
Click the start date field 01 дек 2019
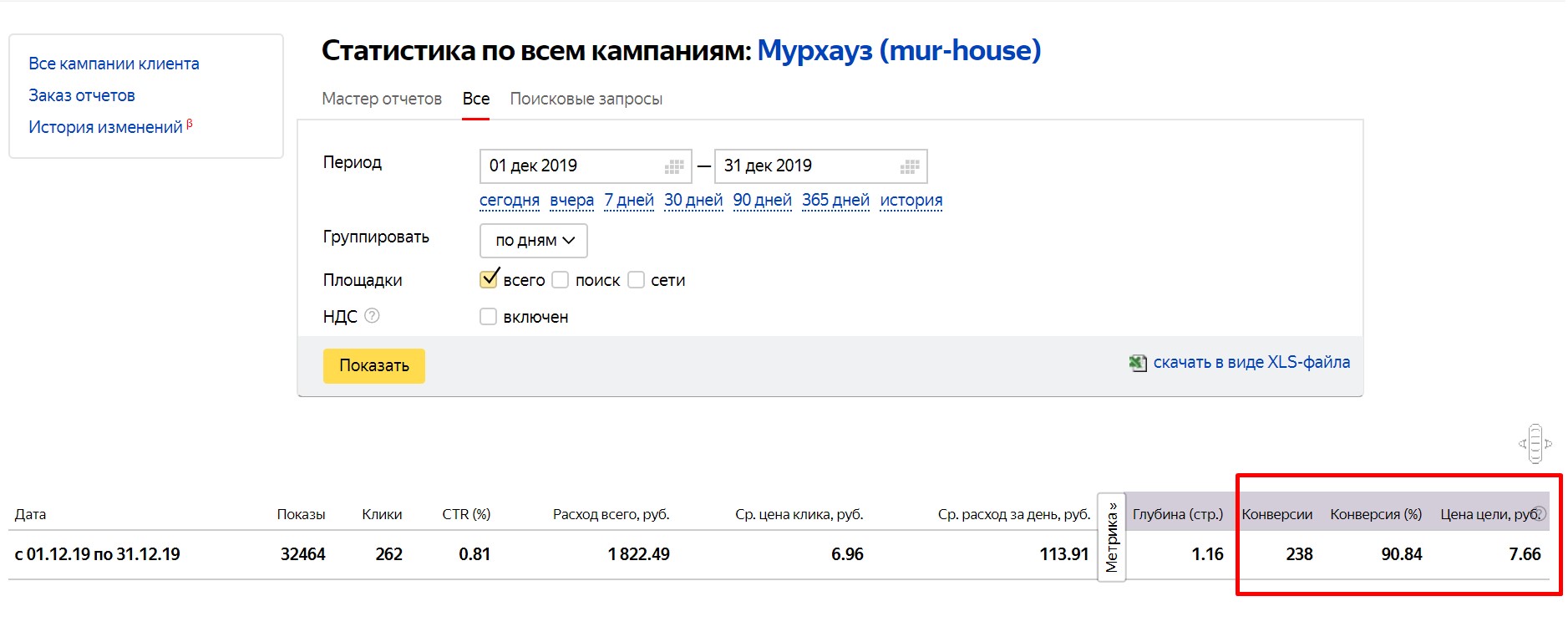pyautogui.click(x=586, y=166)
